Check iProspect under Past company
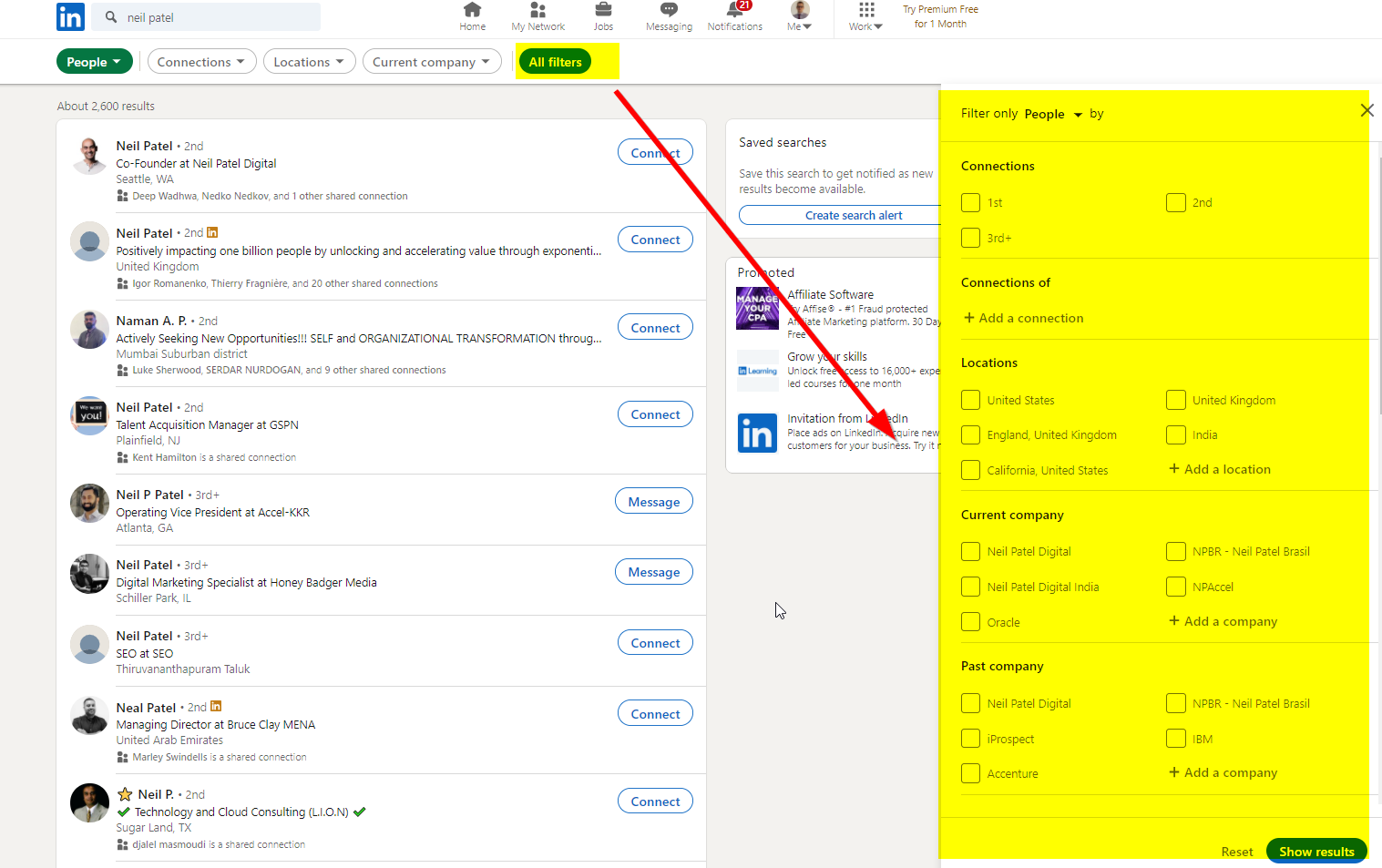 point(970,739)
